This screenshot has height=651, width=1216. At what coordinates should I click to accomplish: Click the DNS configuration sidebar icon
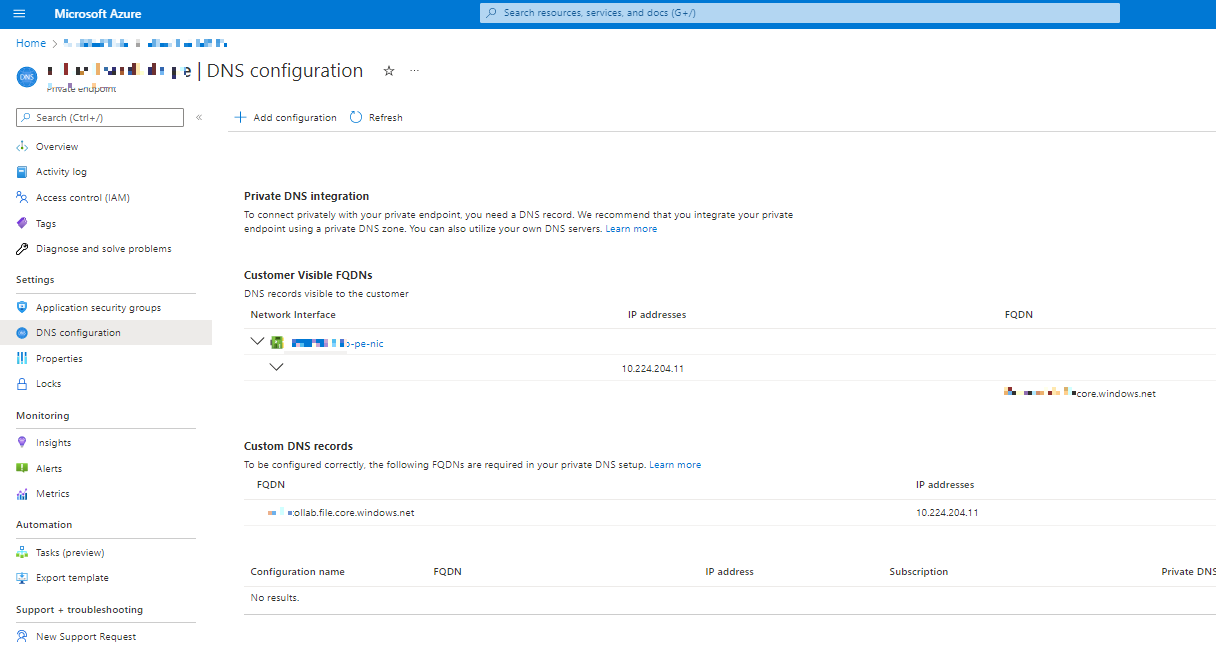tap(22, 333)
